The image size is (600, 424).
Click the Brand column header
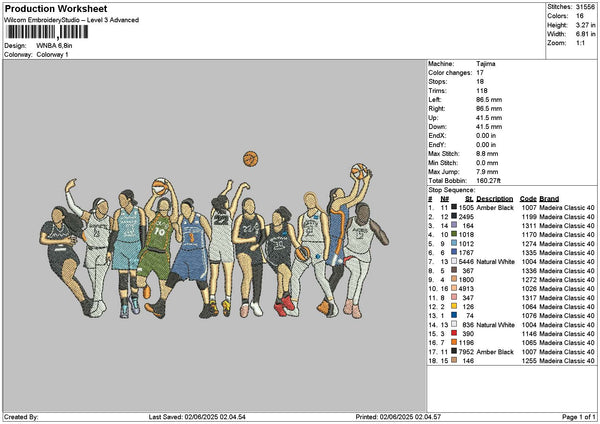click(x=549, y=198)
